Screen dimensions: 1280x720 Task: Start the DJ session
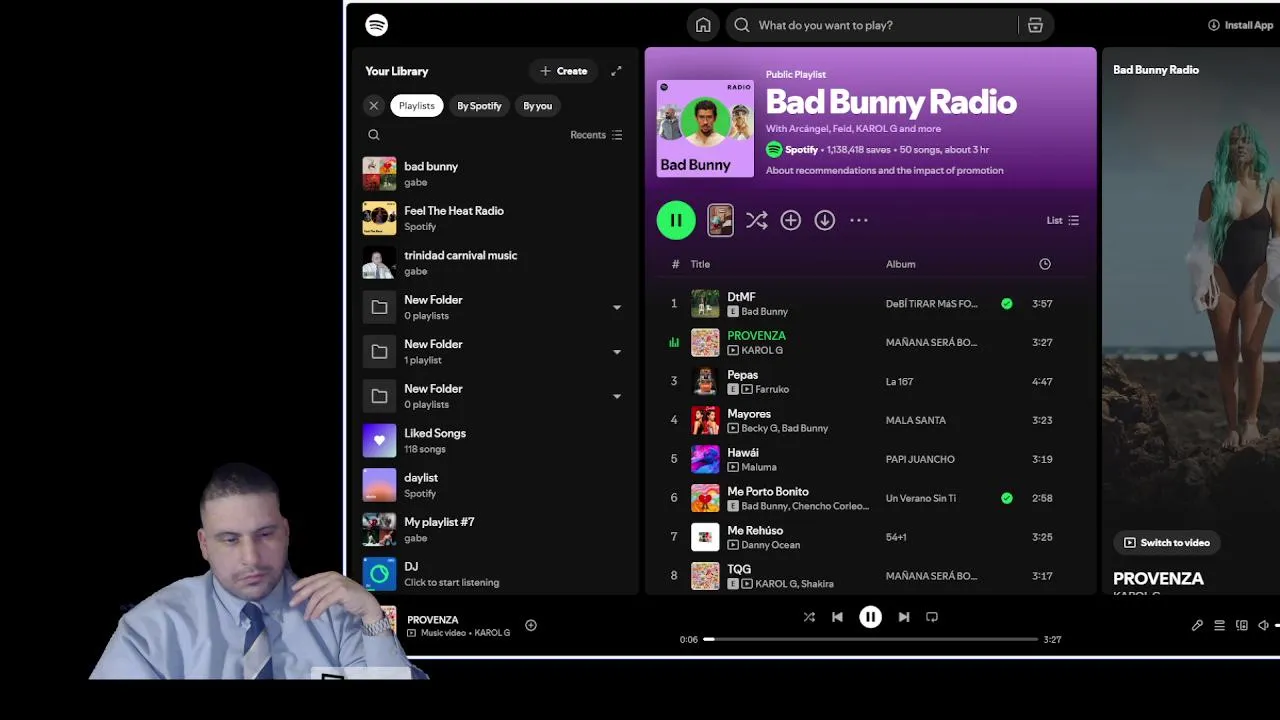495,574
